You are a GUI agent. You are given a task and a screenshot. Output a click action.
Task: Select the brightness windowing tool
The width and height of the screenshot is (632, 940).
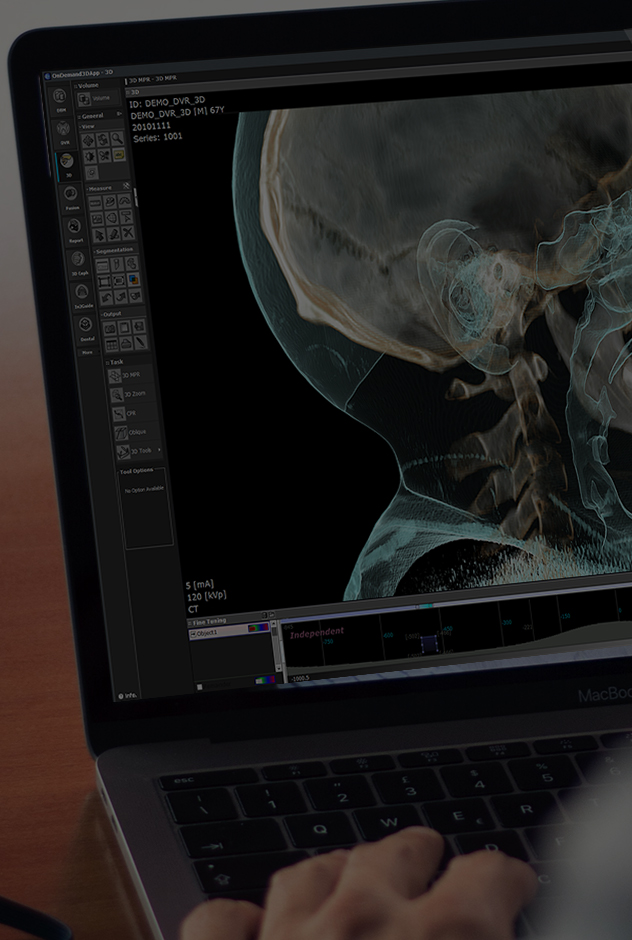[x=90, y=156]
